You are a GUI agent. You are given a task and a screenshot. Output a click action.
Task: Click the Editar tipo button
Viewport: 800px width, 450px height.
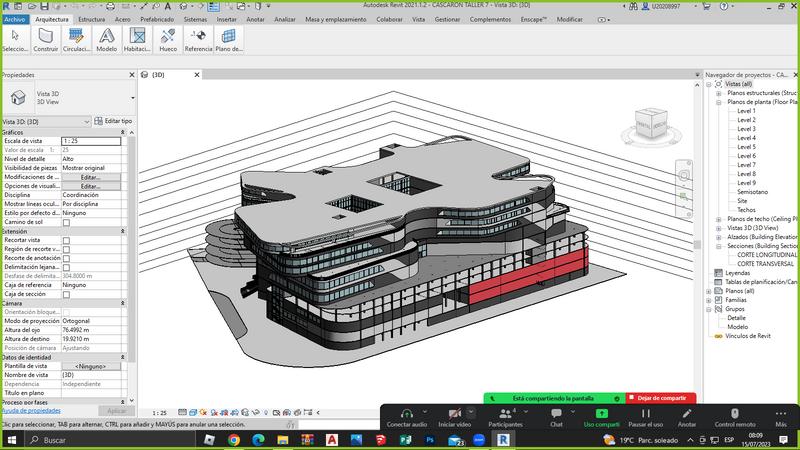coord(112,121)
